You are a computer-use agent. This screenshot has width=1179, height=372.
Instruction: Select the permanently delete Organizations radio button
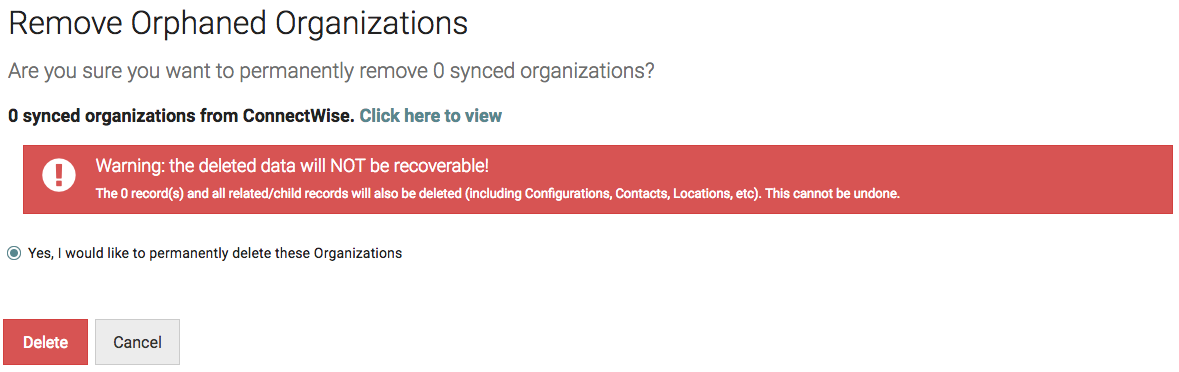pyautogui.click(x=14, y=253)
